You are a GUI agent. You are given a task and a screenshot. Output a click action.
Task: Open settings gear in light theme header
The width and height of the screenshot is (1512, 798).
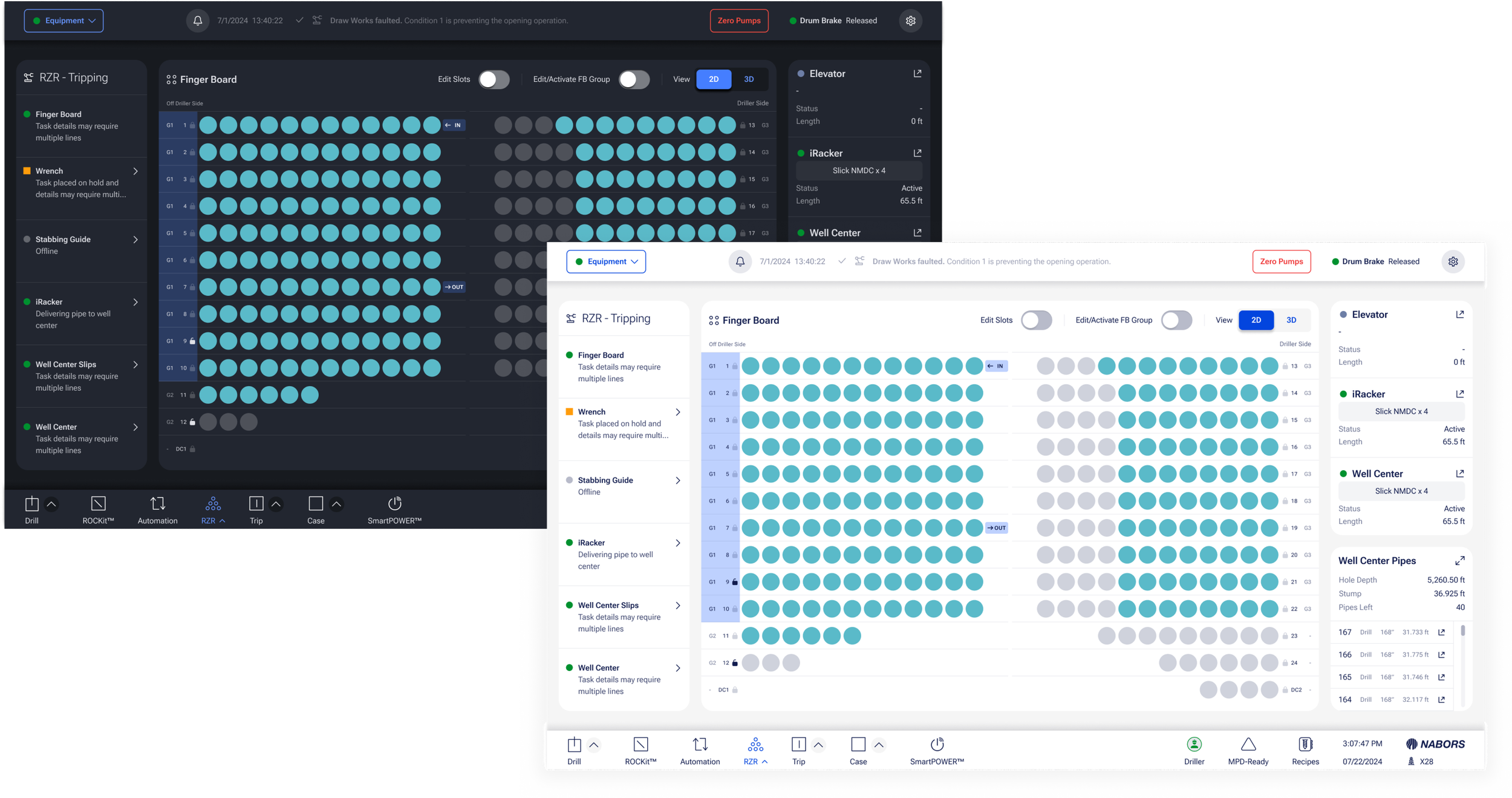tap(1453, 261)
